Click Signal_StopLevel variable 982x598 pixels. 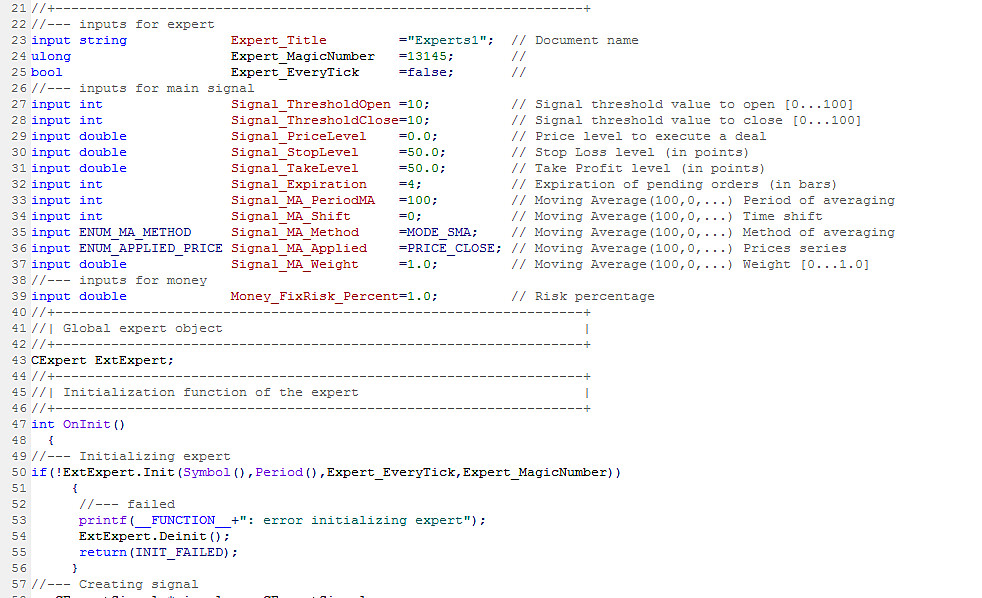coord(294,152)
